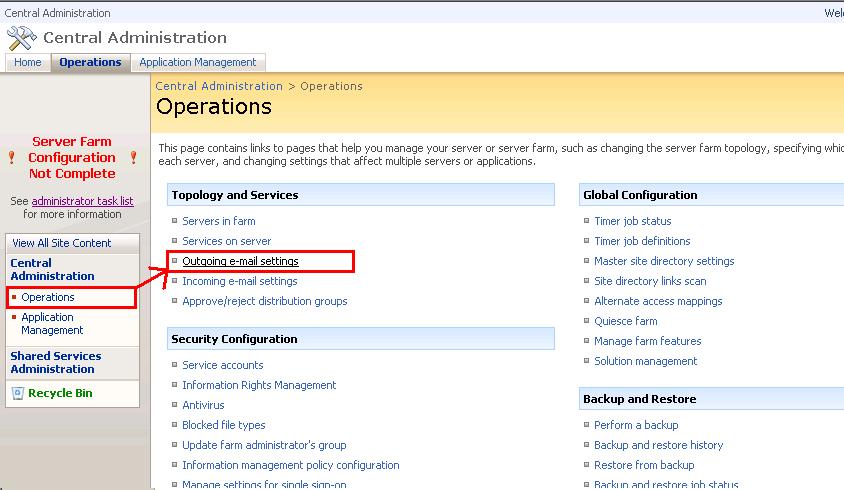Select the Operations tab
The width and height of the screenshot is (844, 490).
click(x=90, y=62)
